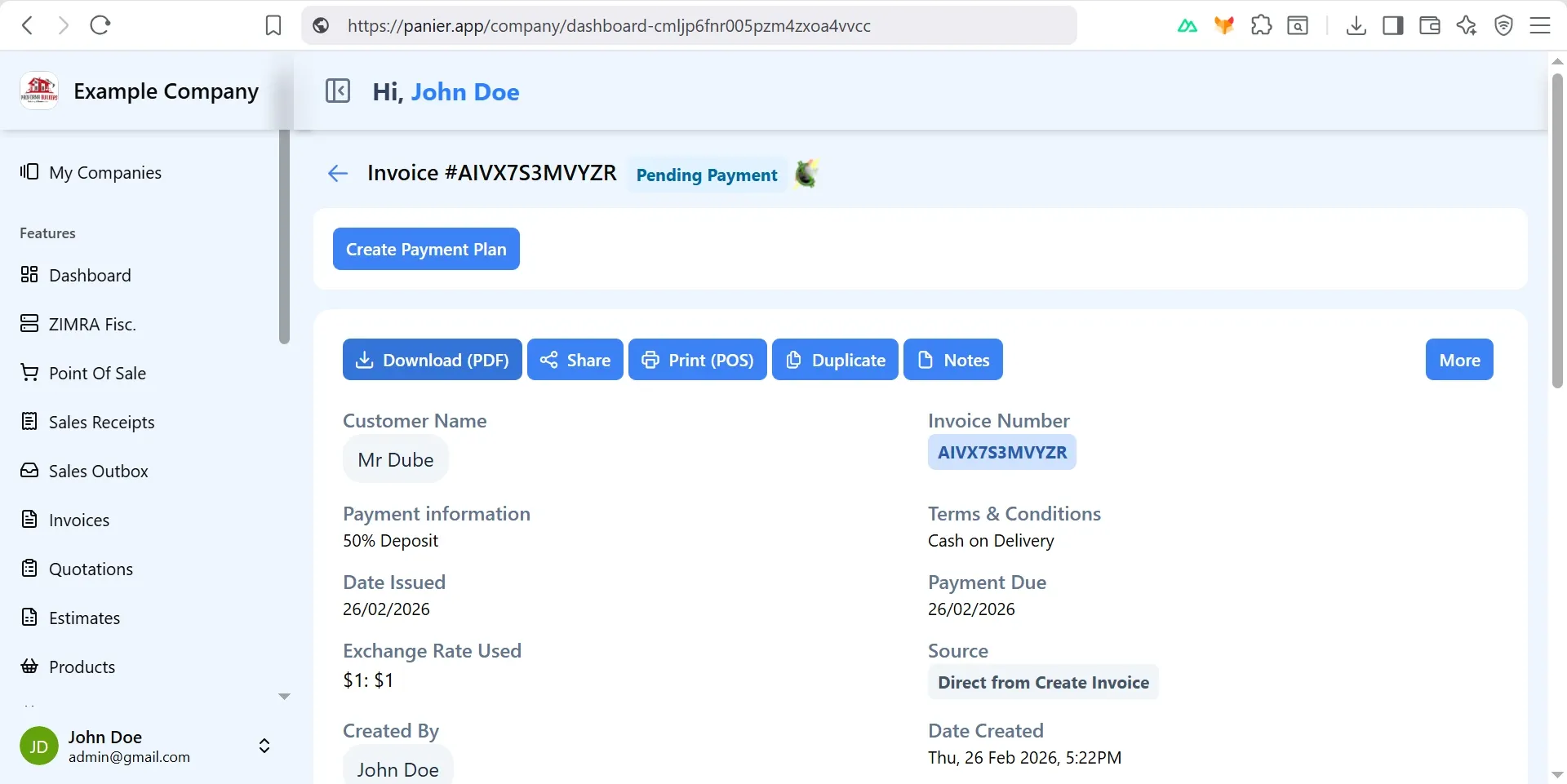Screen dimensions: 1567x784
Task: Reload the page
Action: click(100, 25)
